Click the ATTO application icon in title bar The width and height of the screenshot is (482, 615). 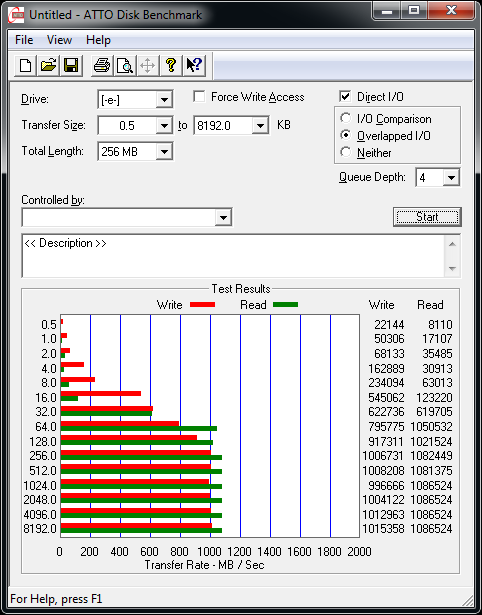[x=16, y=15]
